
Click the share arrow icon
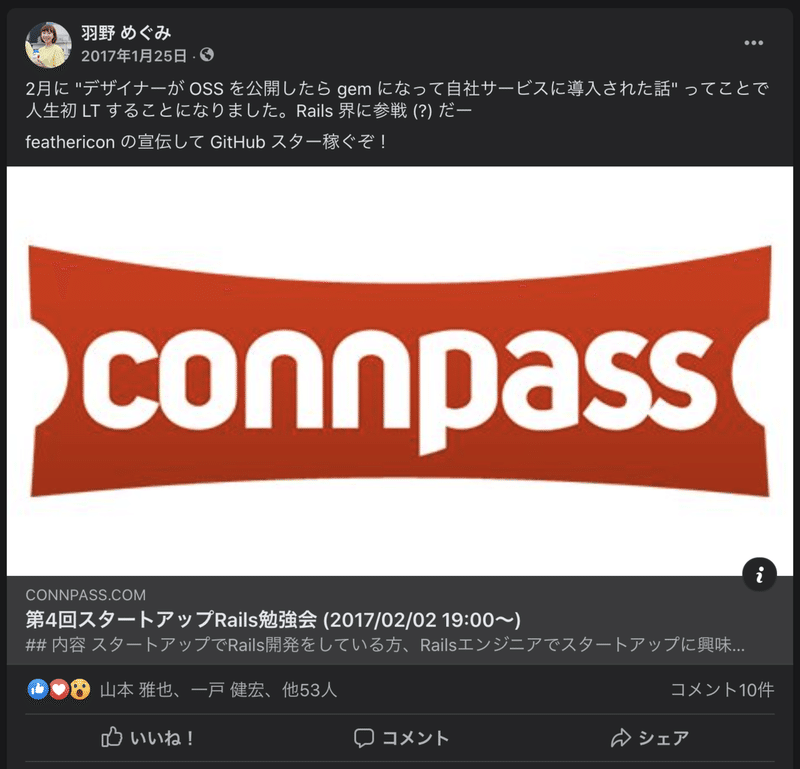620,738
